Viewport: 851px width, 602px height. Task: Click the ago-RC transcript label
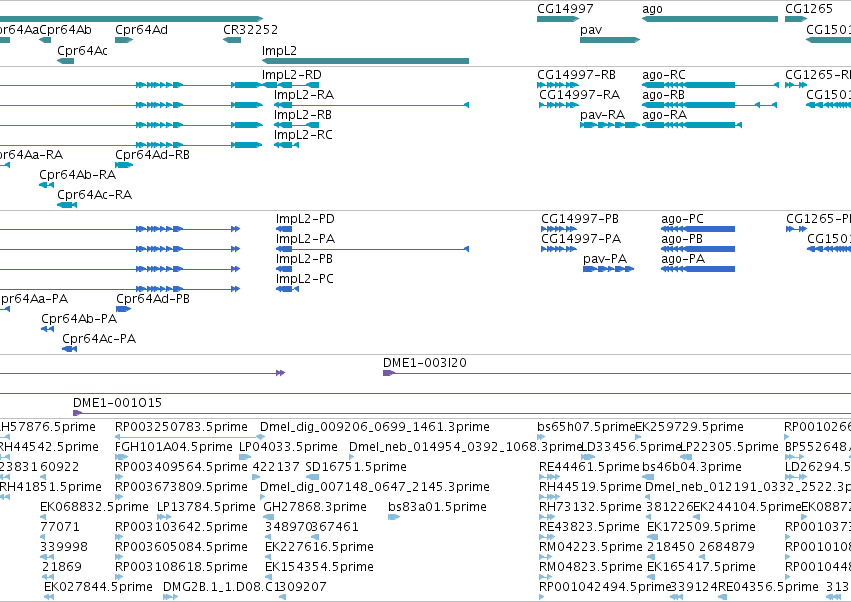[664, 74]
